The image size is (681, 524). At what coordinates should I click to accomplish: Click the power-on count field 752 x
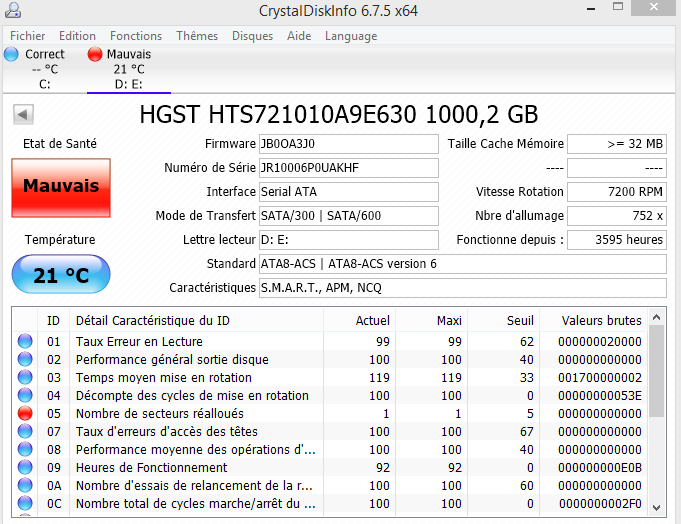coord(617,216)
